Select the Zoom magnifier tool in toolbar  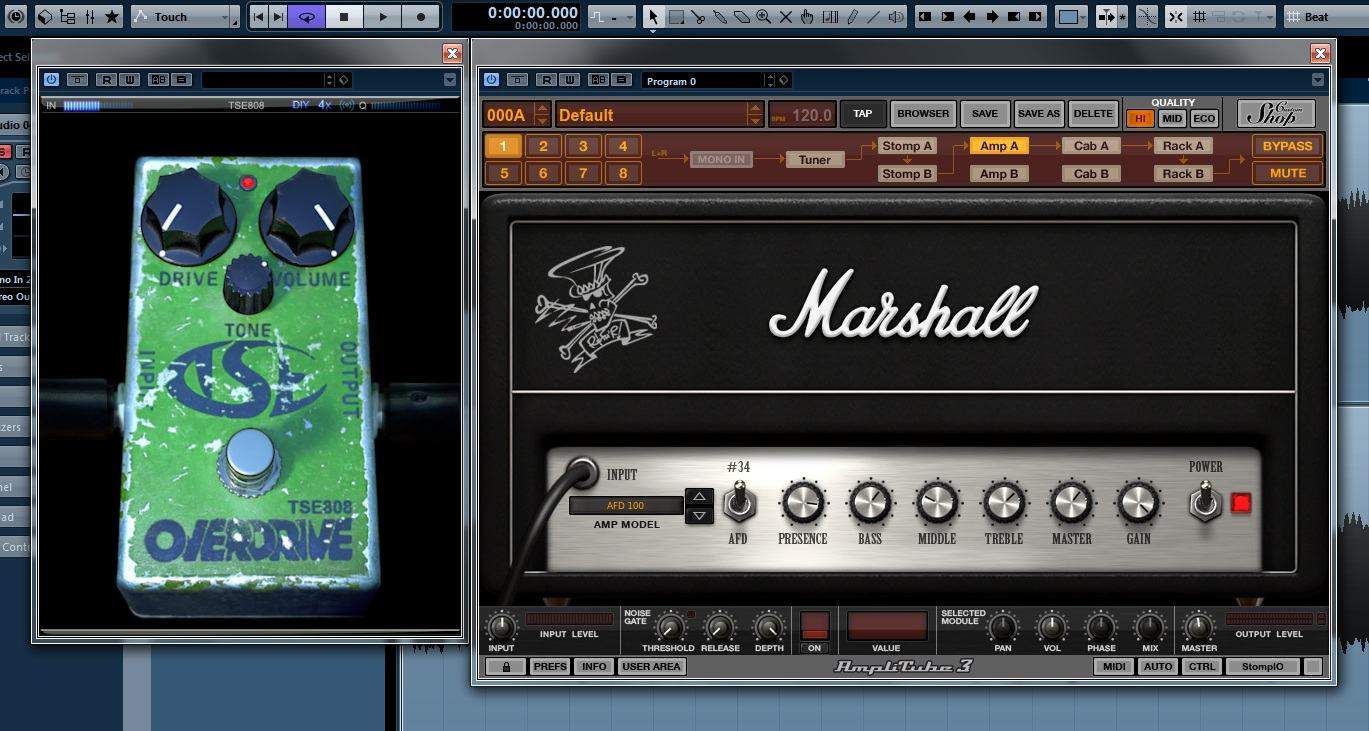pos(763,17)
